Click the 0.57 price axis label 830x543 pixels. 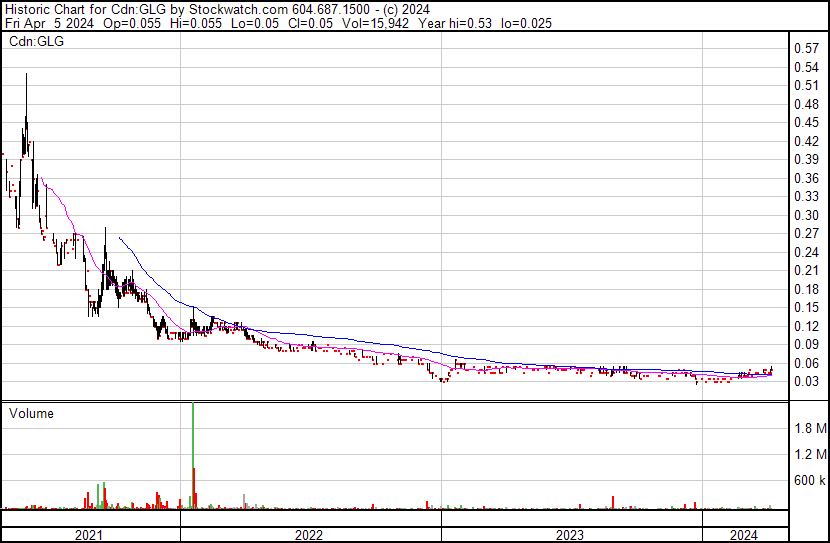point(807,49)
